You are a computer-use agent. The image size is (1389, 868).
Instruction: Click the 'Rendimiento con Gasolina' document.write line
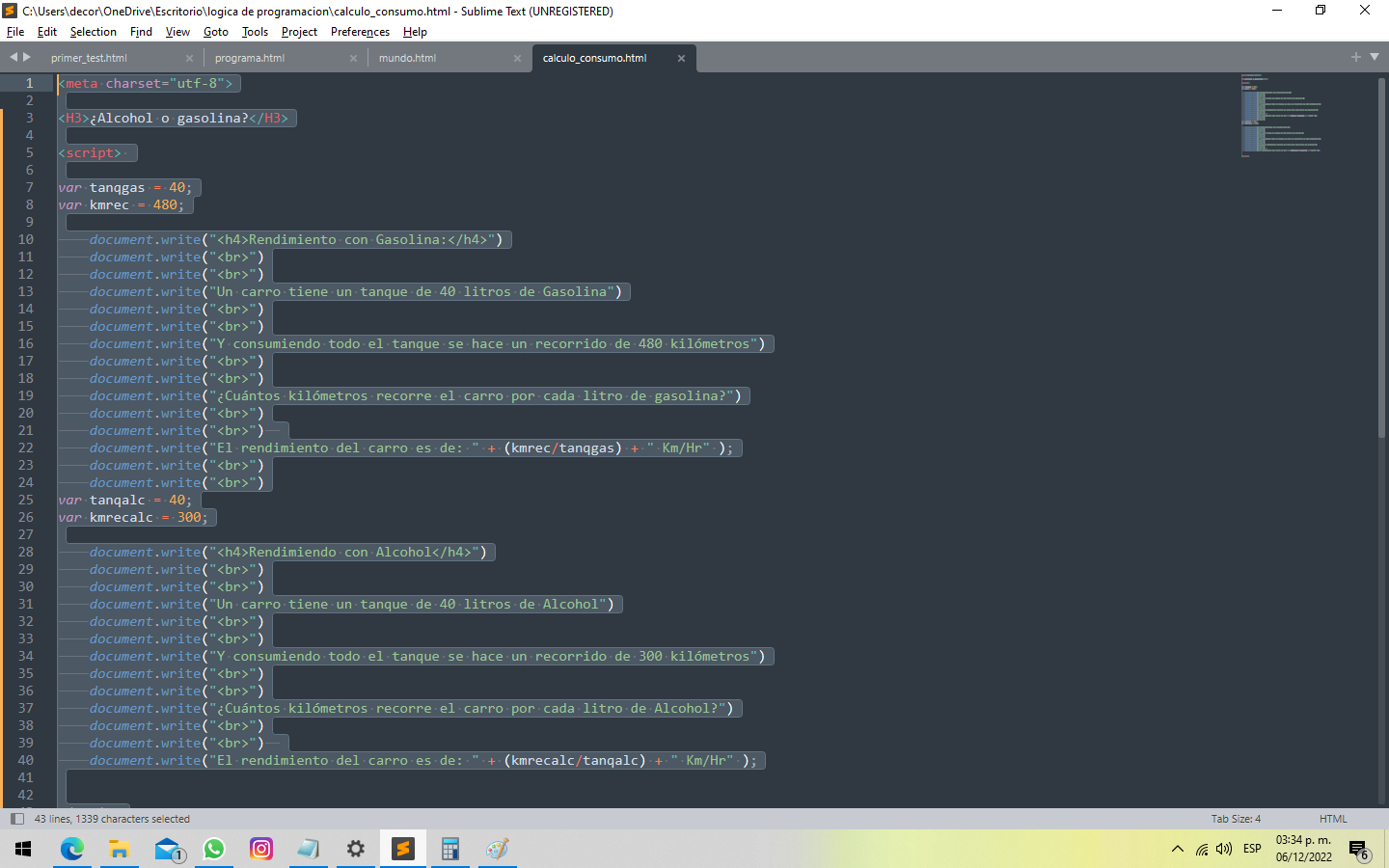click(x=296, y=240)
